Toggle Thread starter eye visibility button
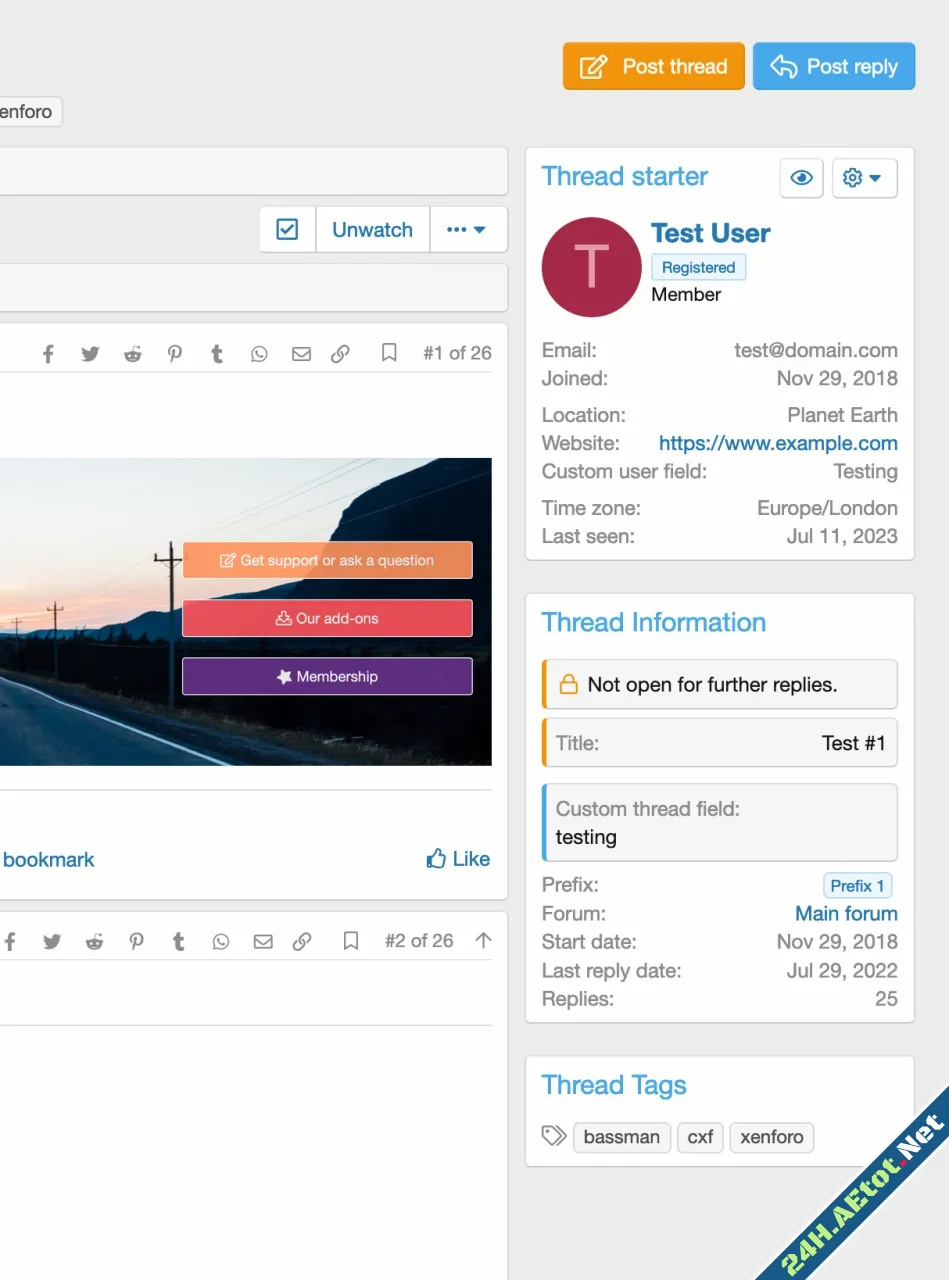Viewport: 949px width, 1280px height. coord(801,178)
